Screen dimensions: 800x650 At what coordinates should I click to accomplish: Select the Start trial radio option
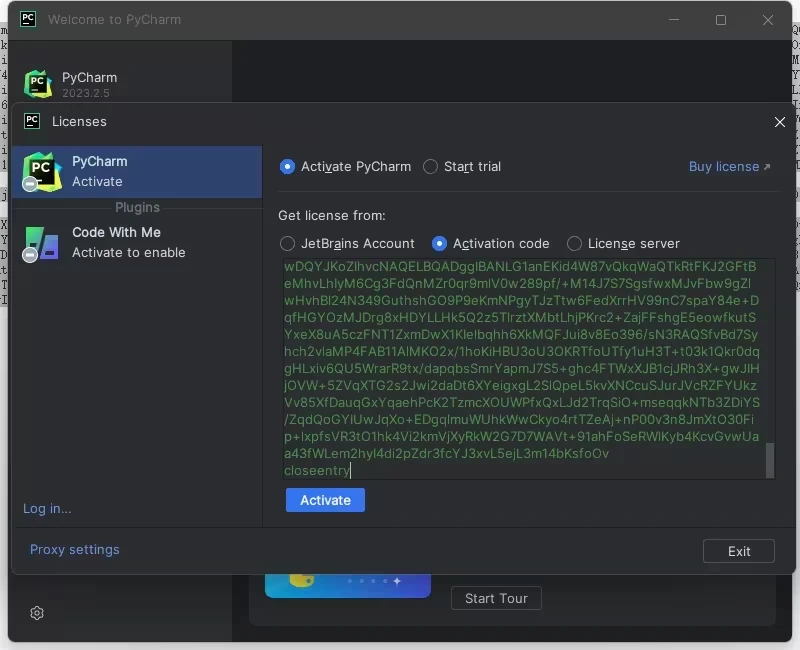[431, 167]
